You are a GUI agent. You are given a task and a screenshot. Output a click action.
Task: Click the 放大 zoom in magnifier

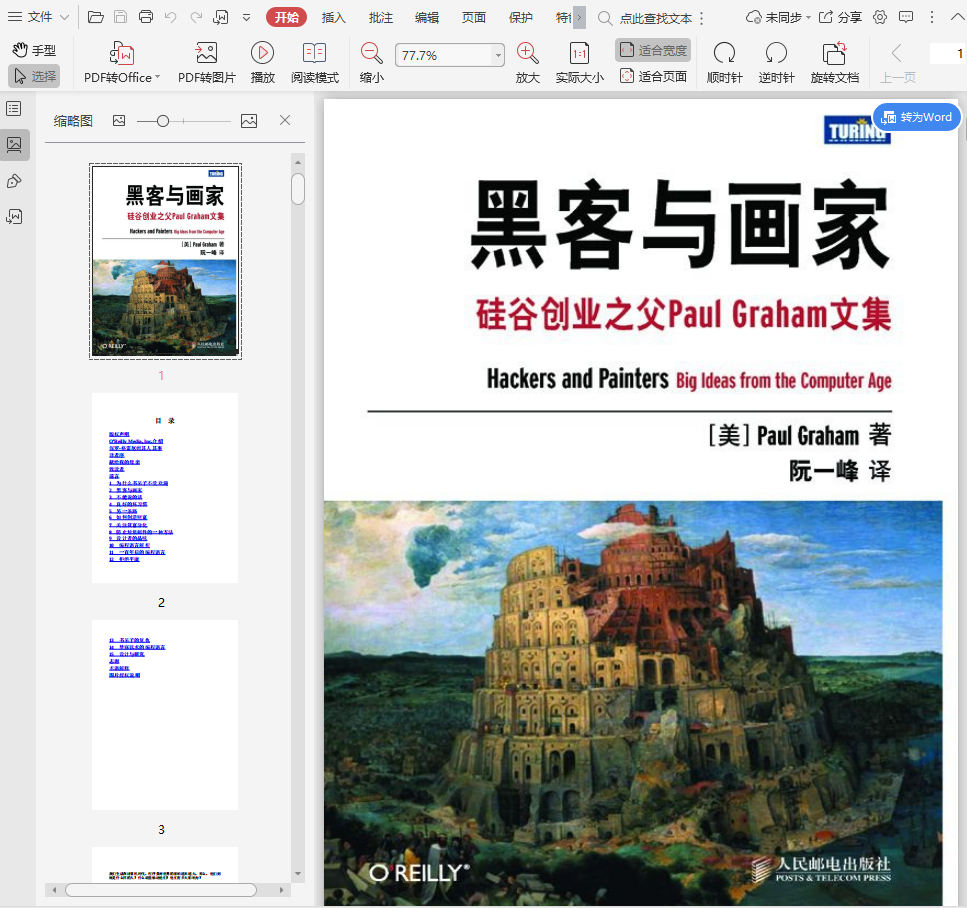coord(527,62)
